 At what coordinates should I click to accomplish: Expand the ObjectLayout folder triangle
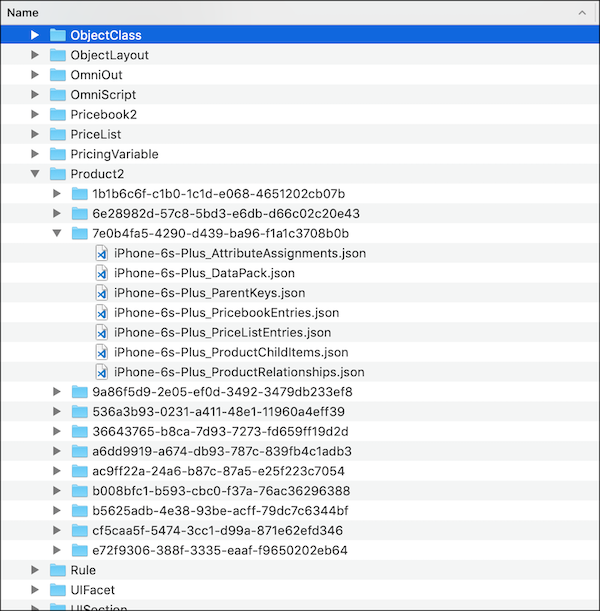pyautogui.click(x=35, y=55)
